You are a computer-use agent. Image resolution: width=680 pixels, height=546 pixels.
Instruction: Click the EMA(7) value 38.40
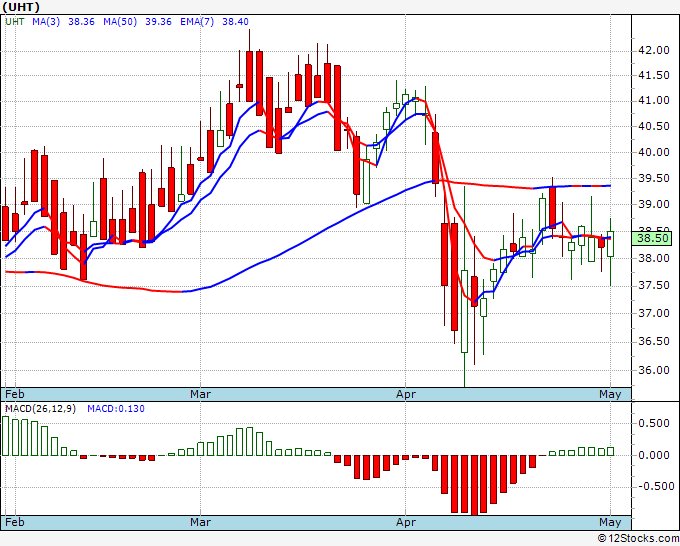coord(235,22)
